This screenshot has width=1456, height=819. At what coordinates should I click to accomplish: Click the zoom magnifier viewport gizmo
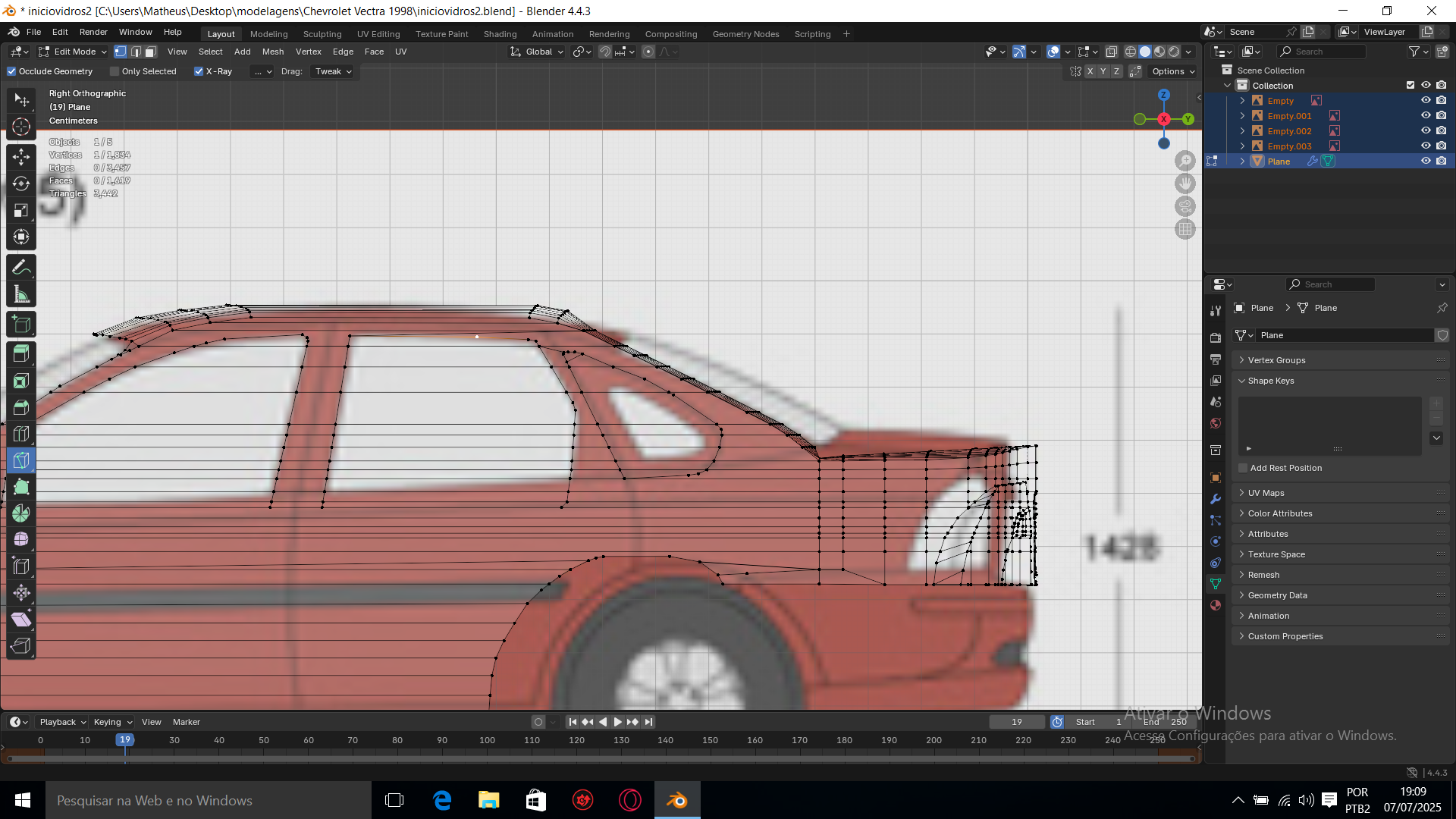pyautogui.click(x=1185, y=161)
